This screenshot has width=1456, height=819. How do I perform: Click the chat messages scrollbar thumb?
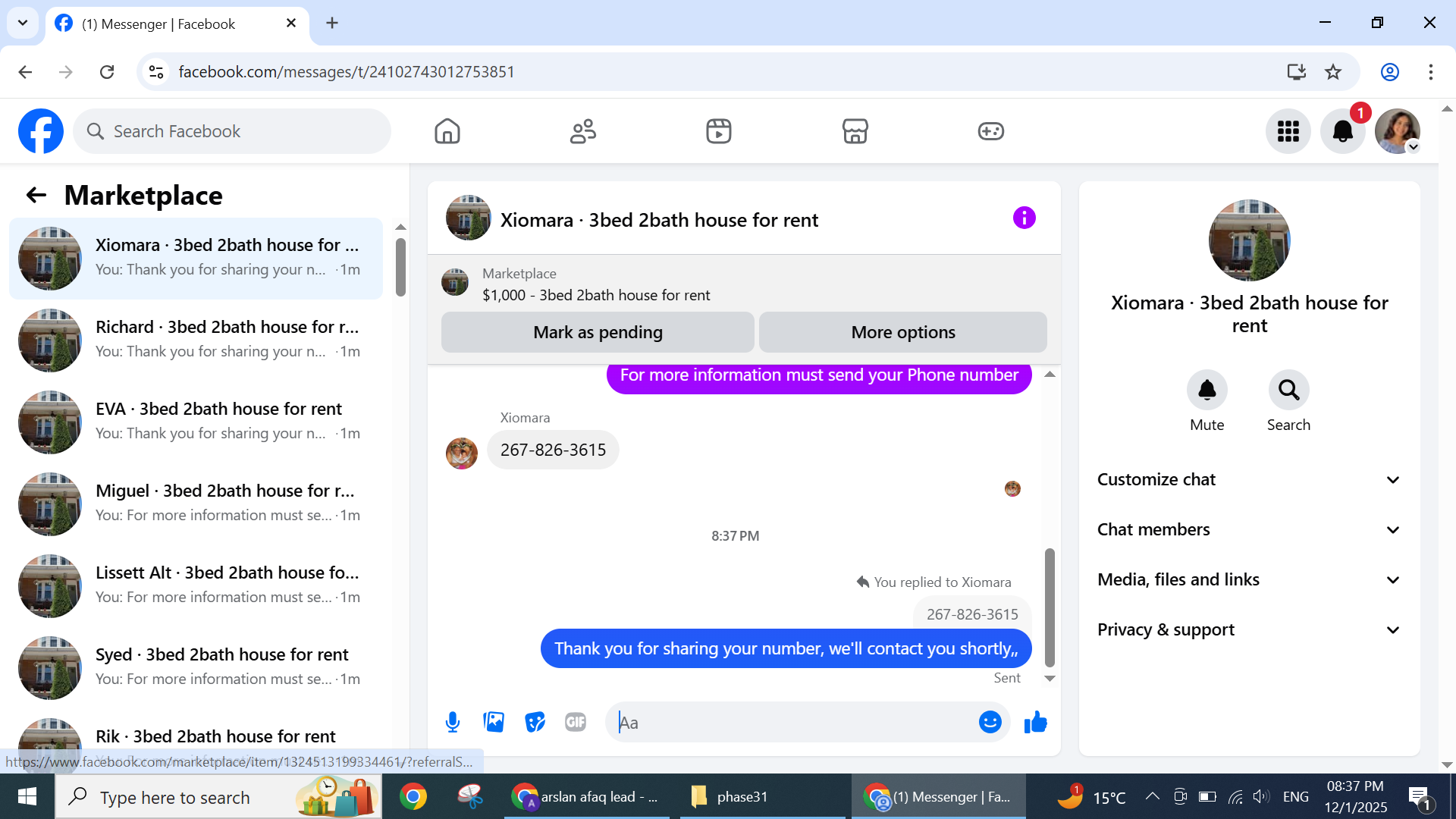click(1050, 607)
